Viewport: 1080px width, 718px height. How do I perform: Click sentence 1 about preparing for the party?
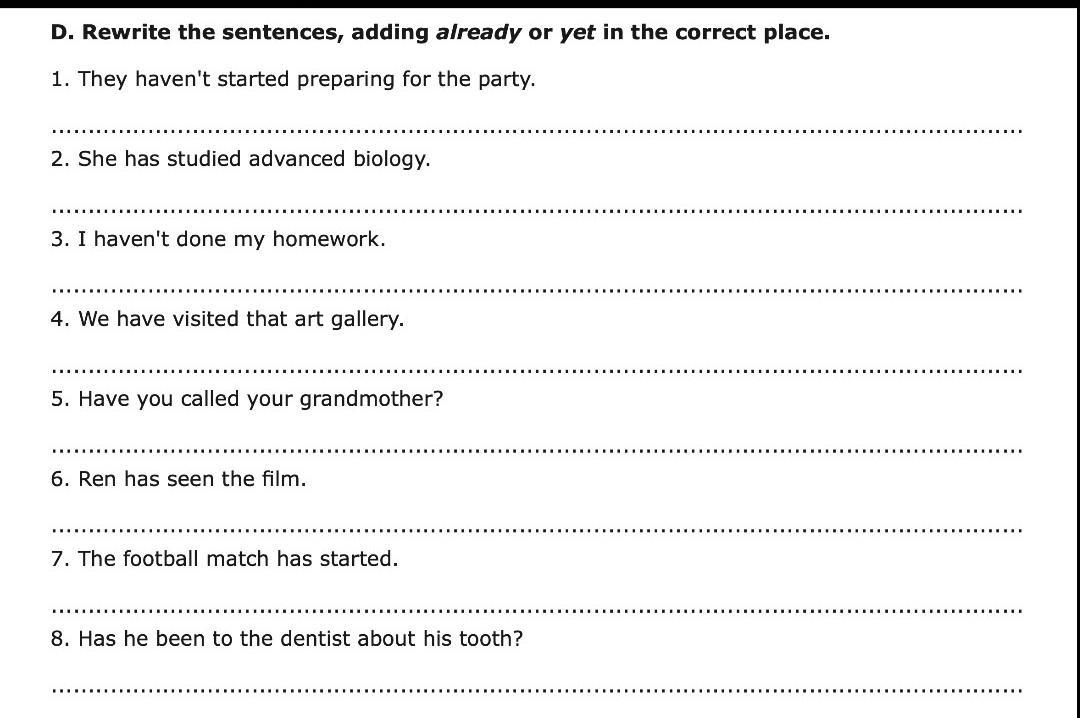[293, 79]
